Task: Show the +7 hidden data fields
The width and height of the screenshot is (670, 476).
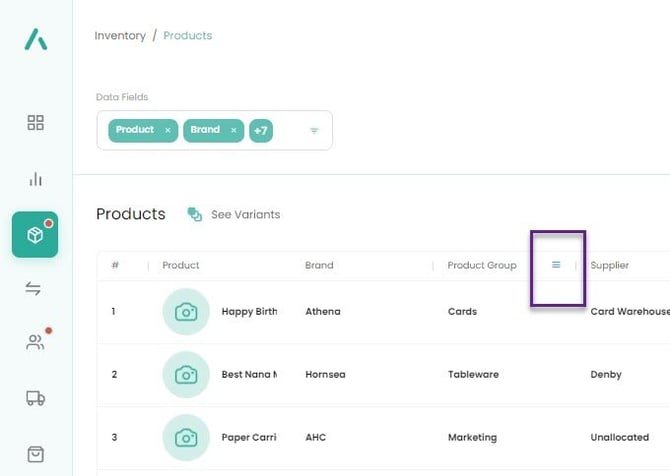Action: click(260, 130)
